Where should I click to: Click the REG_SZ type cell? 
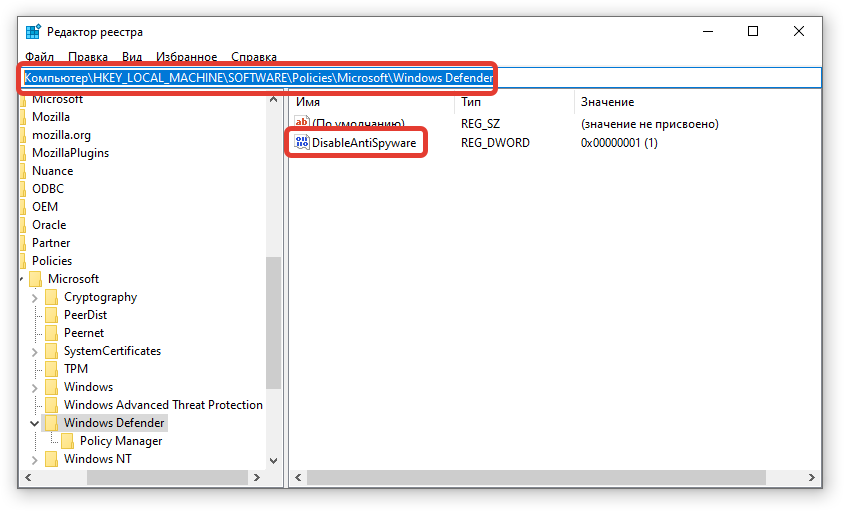[480, 124]
